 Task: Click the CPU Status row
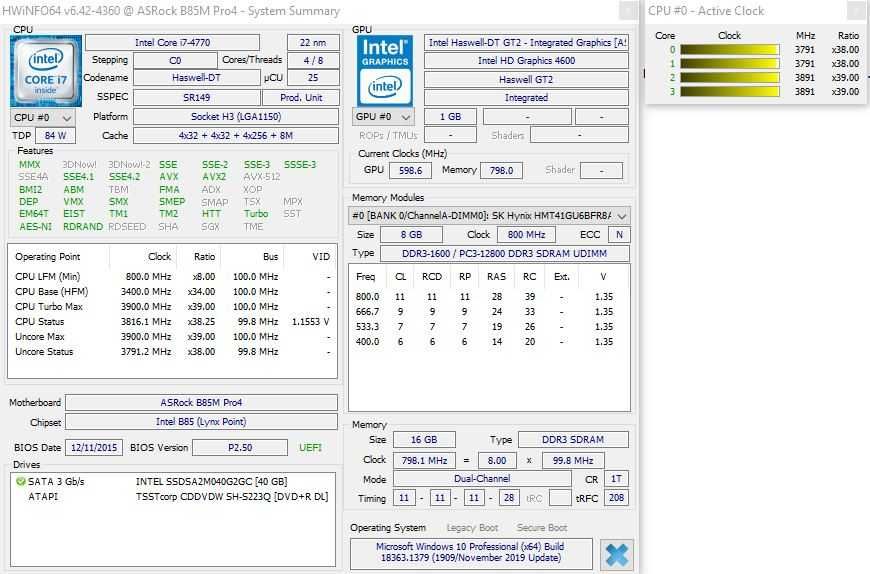coord(173,322)
